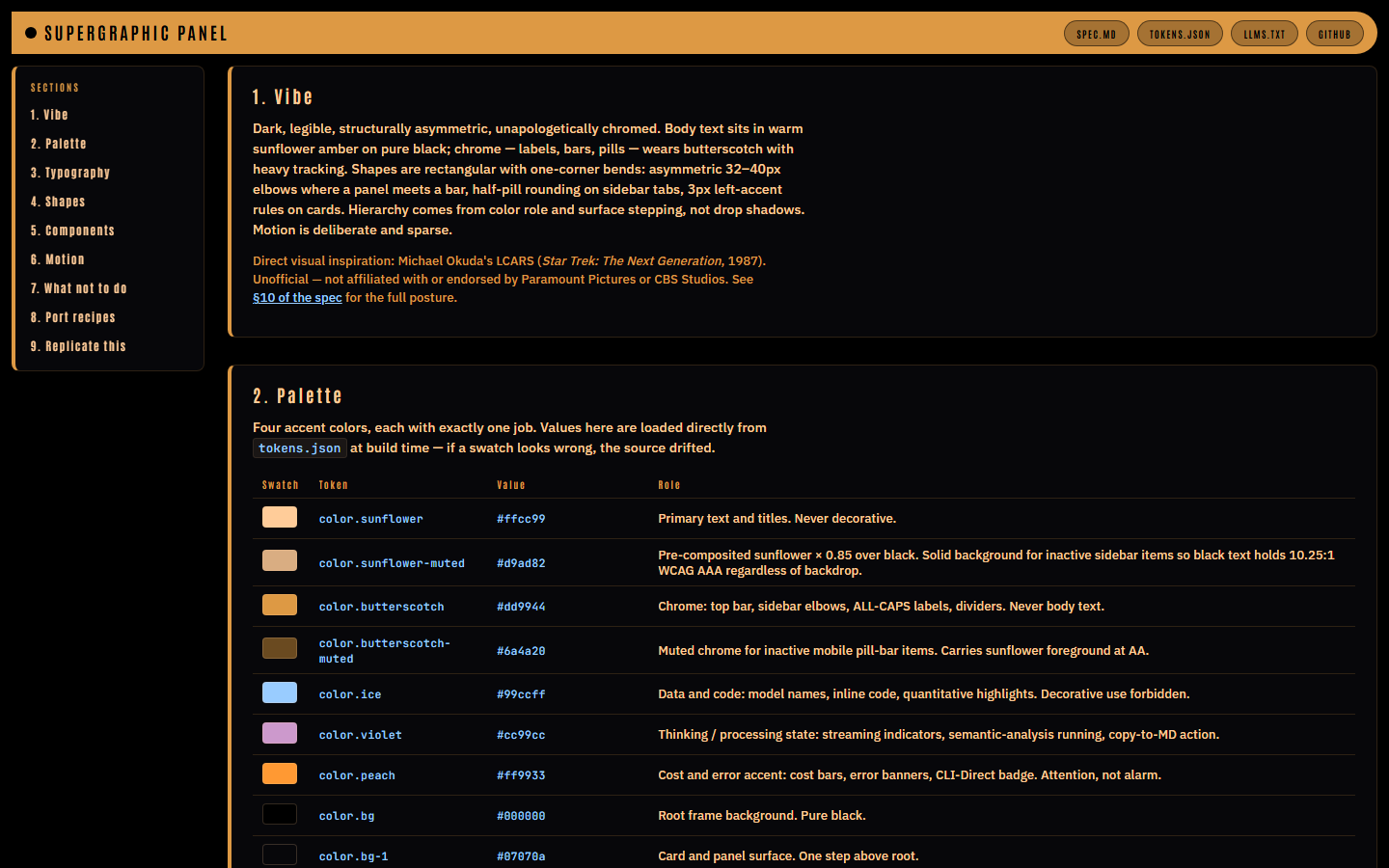Click the SECTIONS sidebar label
This screenshot has height=868, width=1389.
coord(55,88)
